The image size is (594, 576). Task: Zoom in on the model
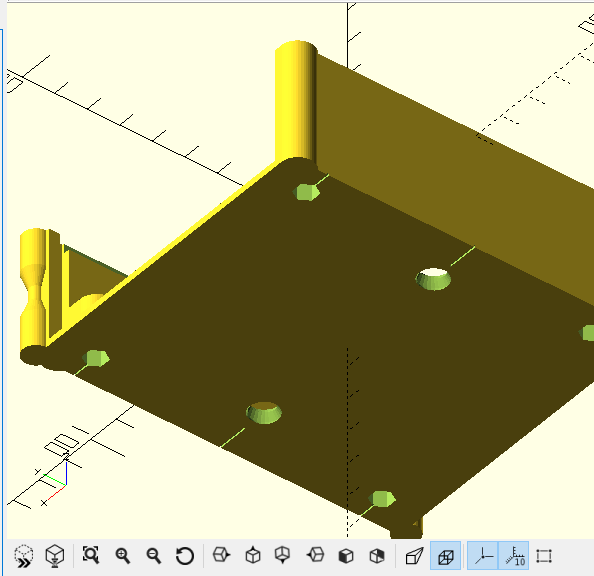[x=122, y=556]
